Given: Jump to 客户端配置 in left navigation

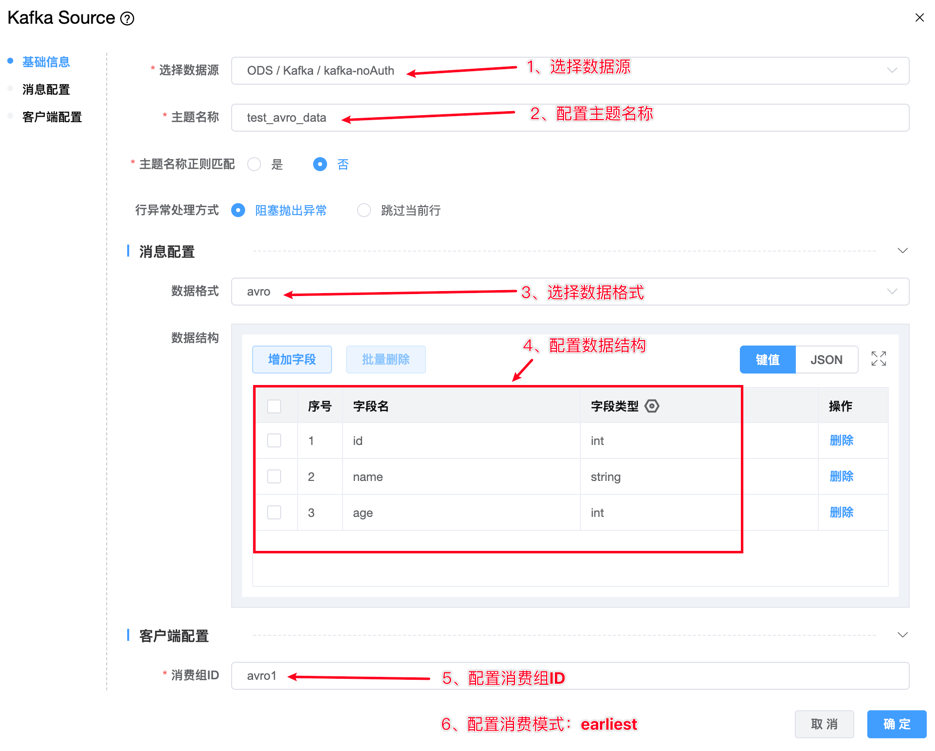Looking at the screenshot, I should tap(52, 117).
